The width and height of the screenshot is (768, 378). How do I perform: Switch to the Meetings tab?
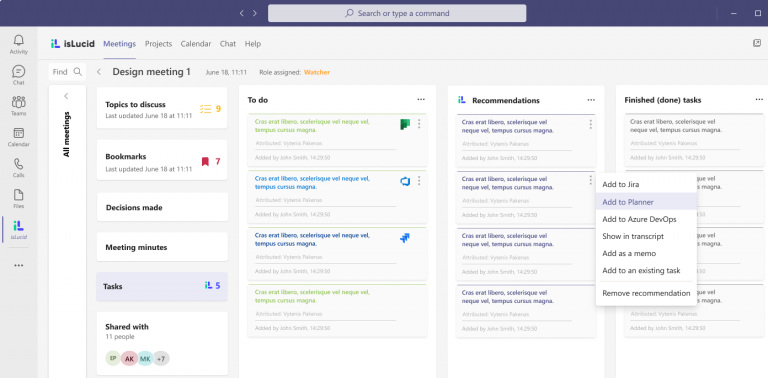tap(120, 44)
